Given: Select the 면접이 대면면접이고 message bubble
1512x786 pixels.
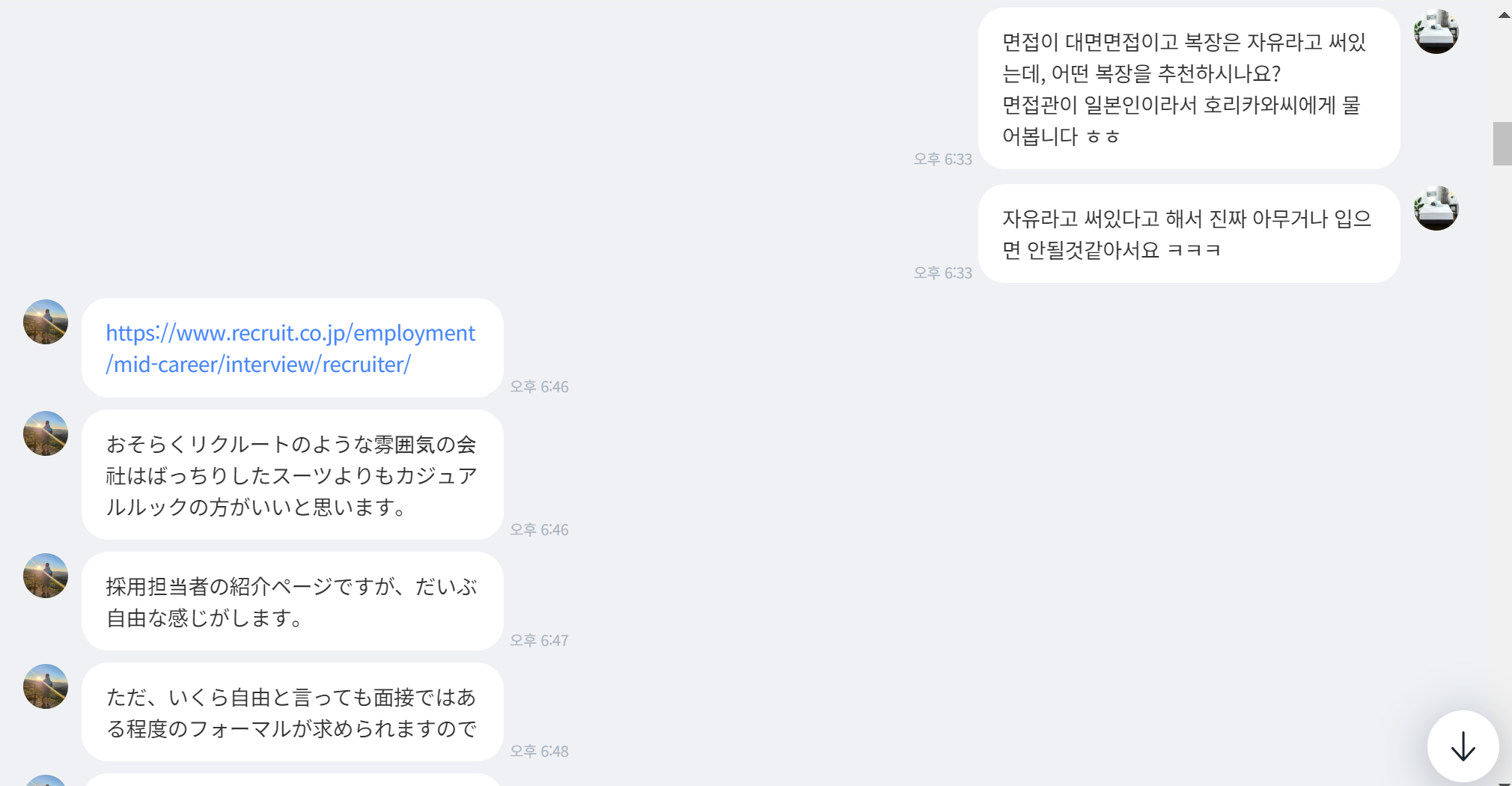Looking at the screenshot, I should point(1189,88).
